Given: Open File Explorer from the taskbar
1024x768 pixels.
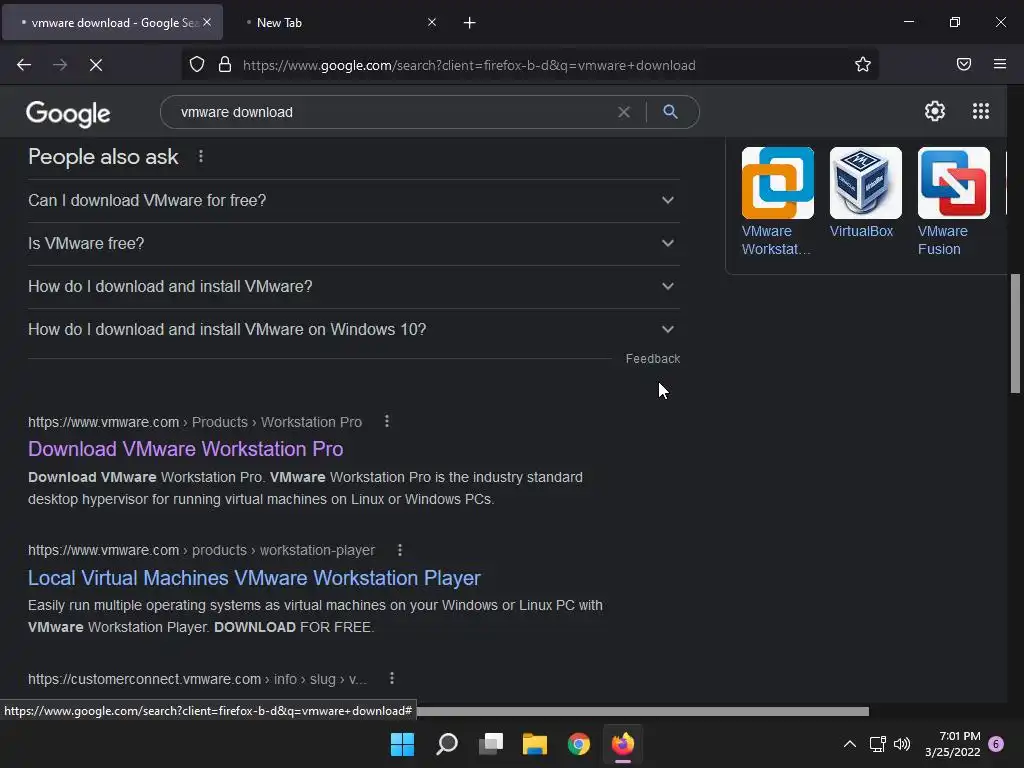Looking at the screenshot, I should (535, 744).
